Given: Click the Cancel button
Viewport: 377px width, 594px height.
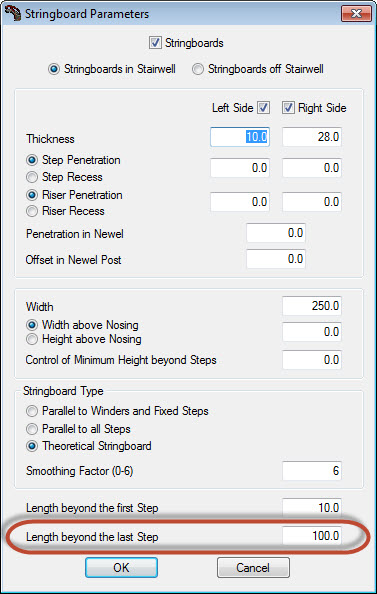Looking at the screenshot, I should (x=253, y=567).
